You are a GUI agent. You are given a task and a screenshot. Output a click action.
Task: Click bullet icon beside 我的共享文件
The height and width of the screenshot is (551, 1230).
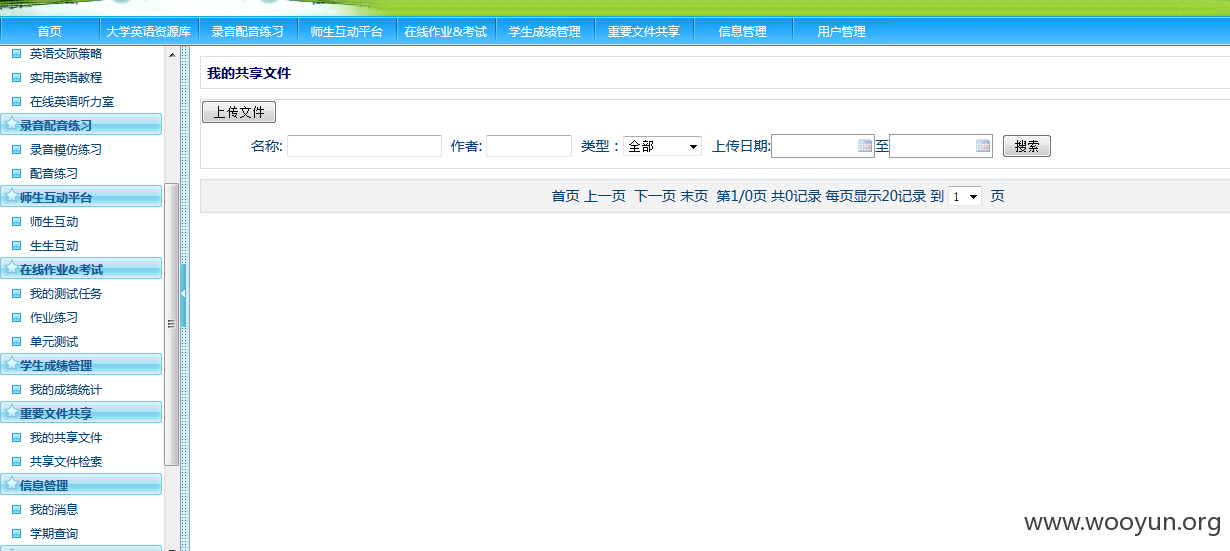click(16, 437)
